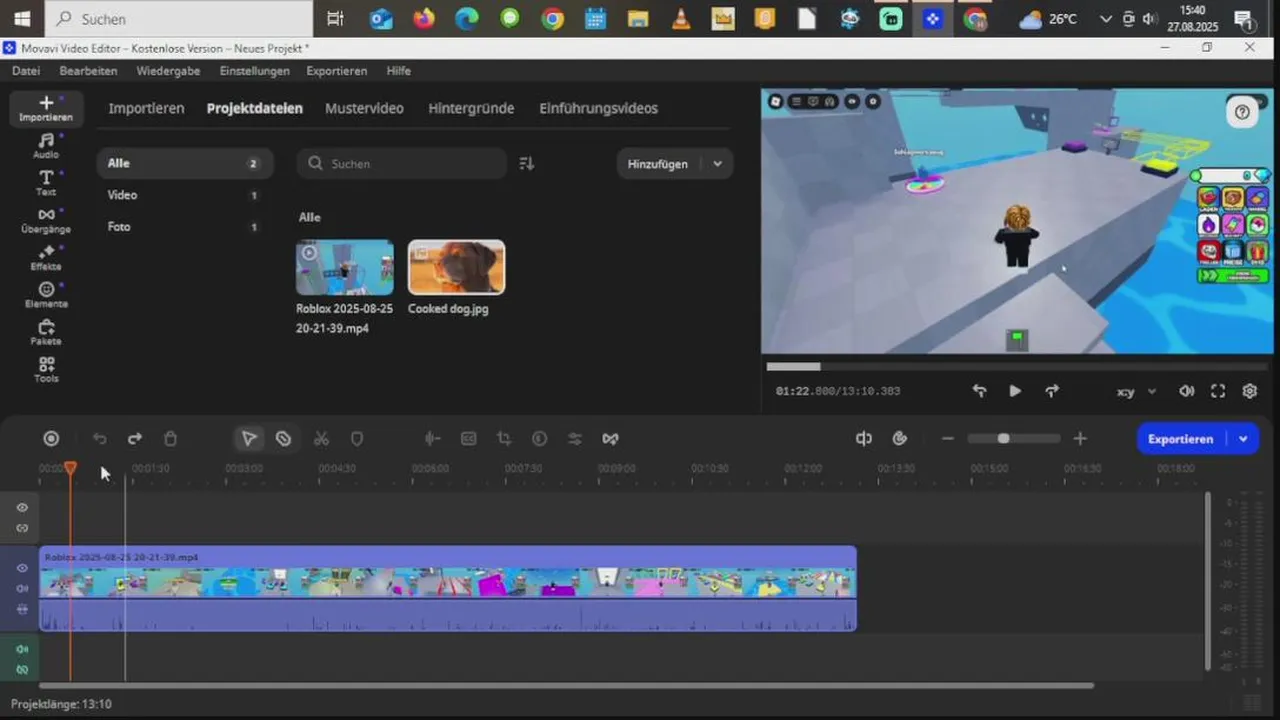Switch to the Importieren tab

pos(146,108)
